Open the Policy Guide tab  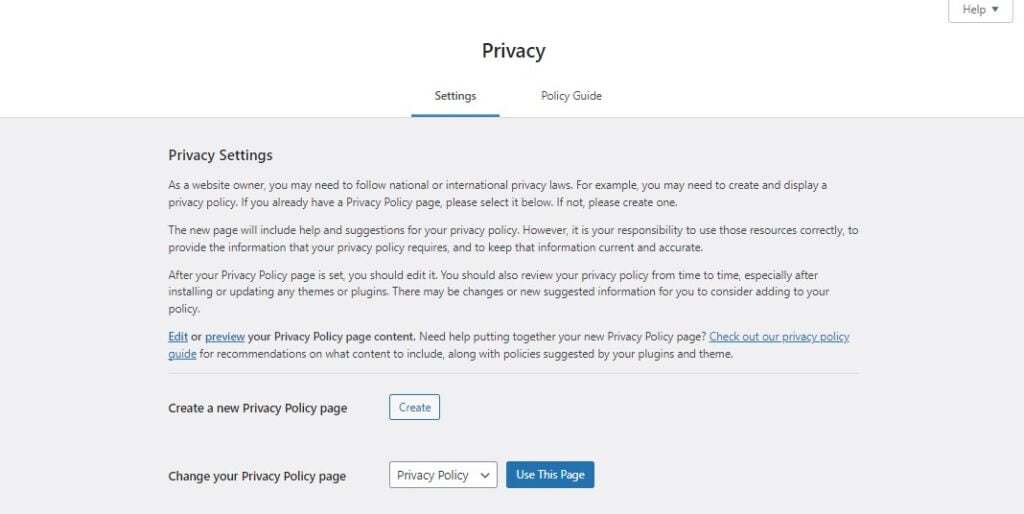571,96
